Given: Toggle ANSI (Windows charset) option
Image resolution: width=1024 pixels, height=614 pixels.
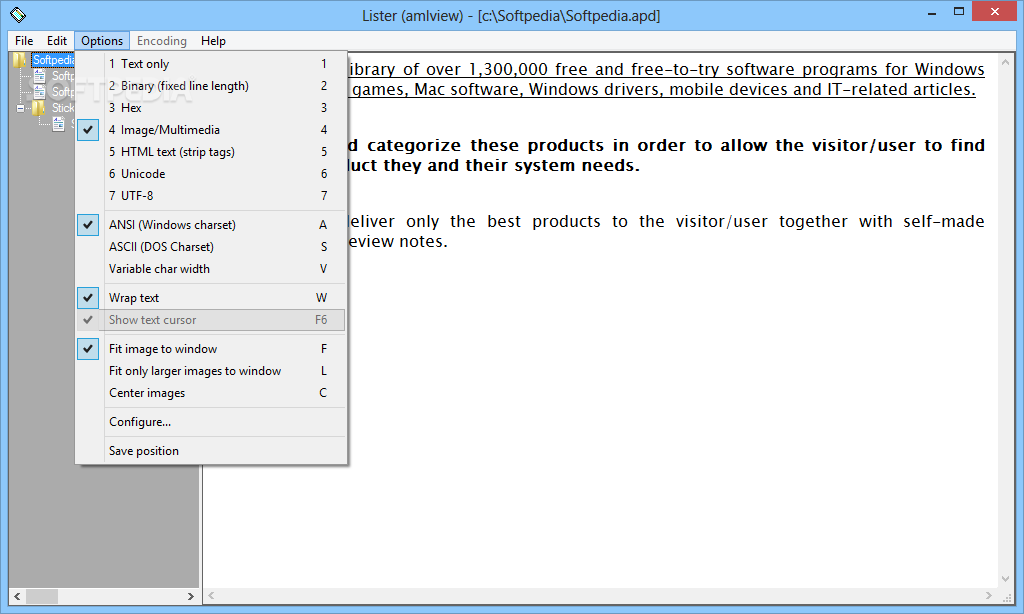Looking at the screenshot, I should (x=211, y=225).
